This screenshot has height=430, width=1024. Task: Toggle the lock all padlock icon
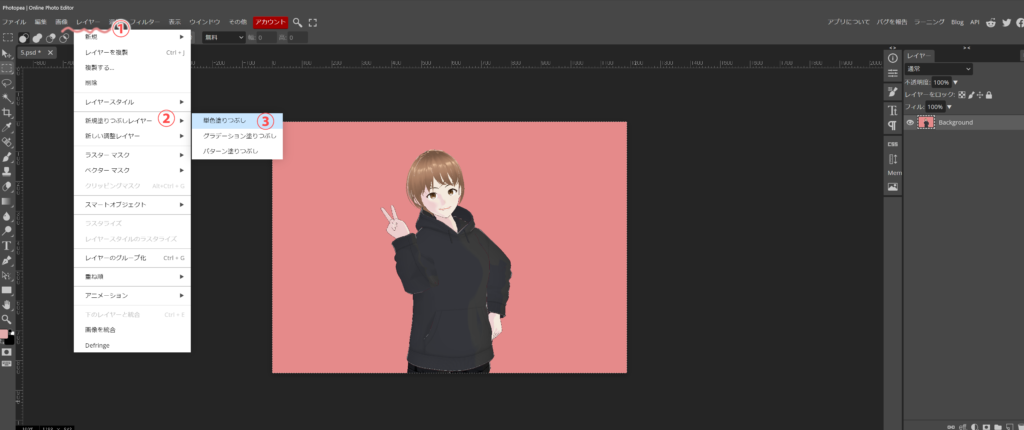[988, 95]
